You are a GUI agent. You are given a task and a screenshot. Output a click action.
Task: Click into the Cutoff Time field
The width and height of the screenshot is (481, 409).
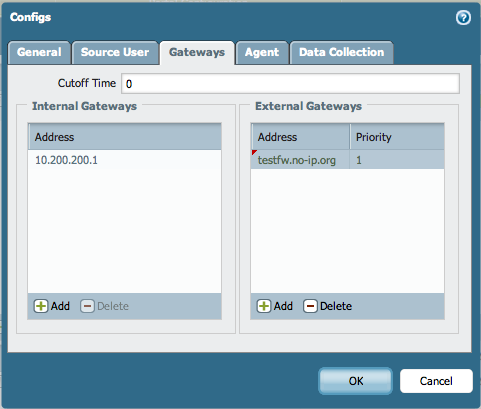click(x=290, y=83)
